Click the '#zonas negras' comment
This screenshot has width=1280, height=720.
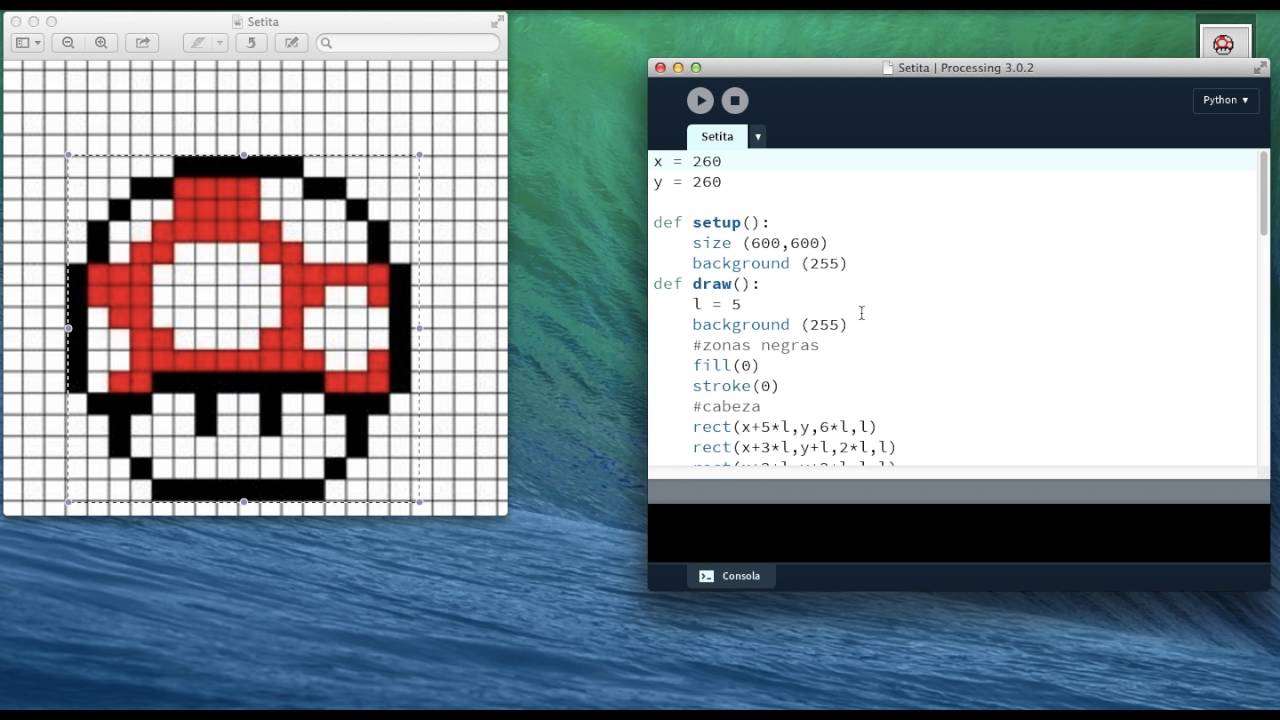(x=756, y=345)
